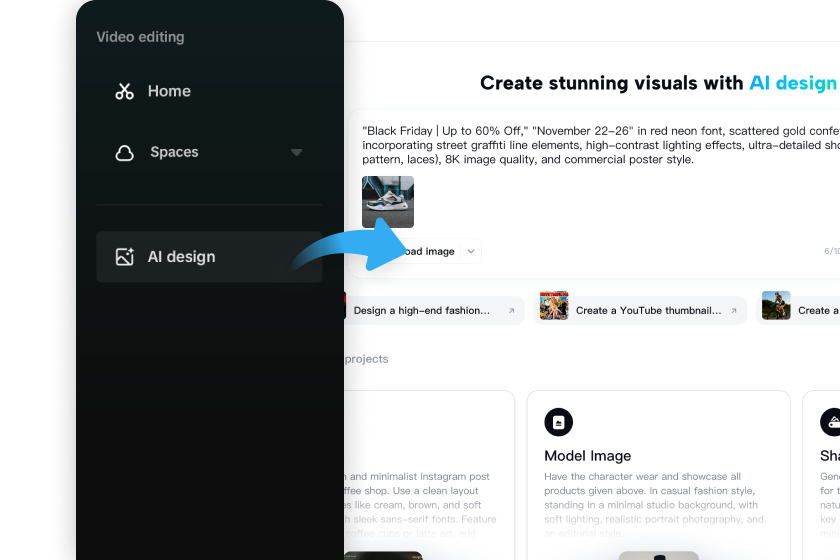Click the cyclist thumbnail on the third suggestion
The image size is (840, 560).
tap(776, 306)
